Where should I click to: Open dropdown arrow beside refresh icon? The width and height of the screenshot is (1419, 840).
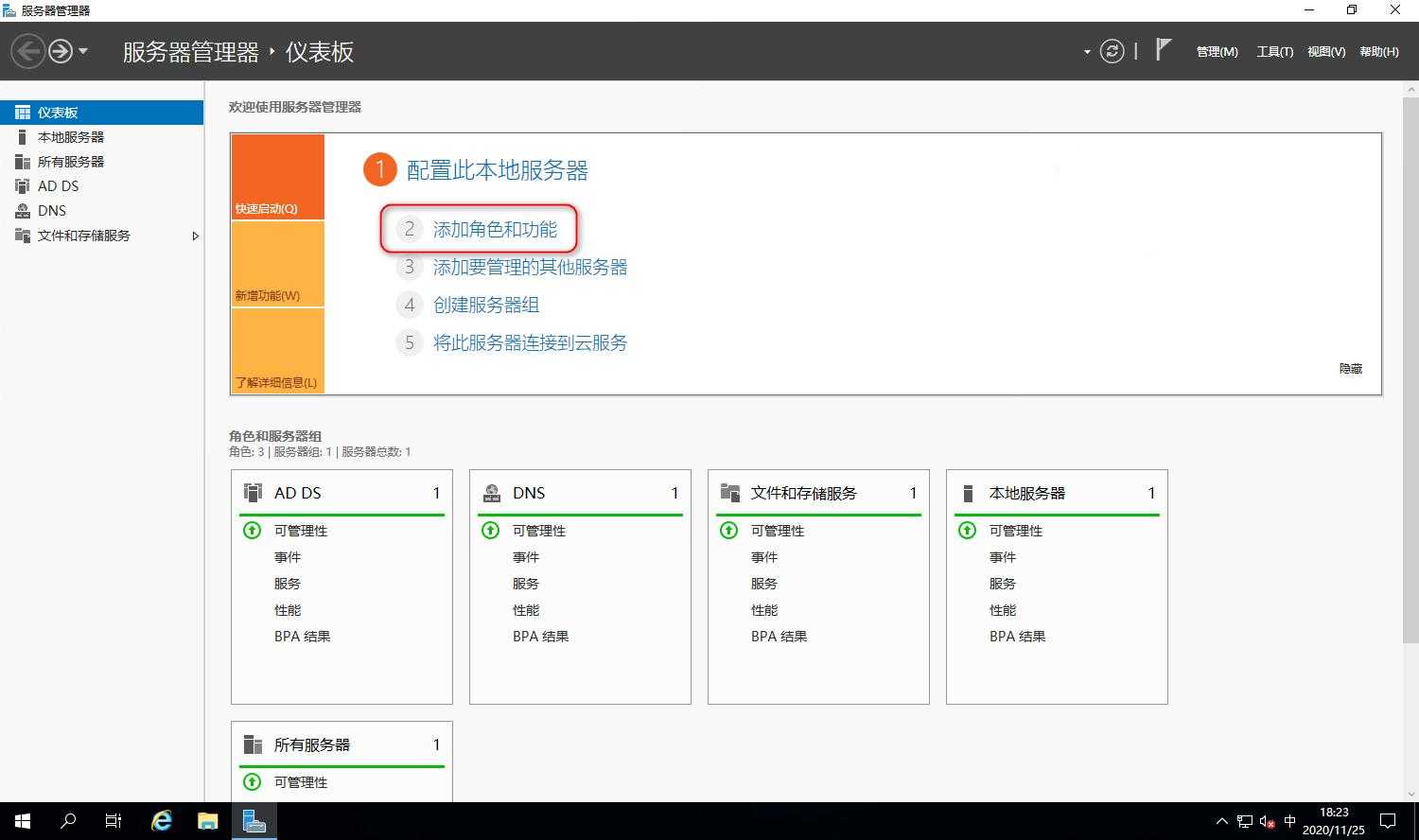1087,52
